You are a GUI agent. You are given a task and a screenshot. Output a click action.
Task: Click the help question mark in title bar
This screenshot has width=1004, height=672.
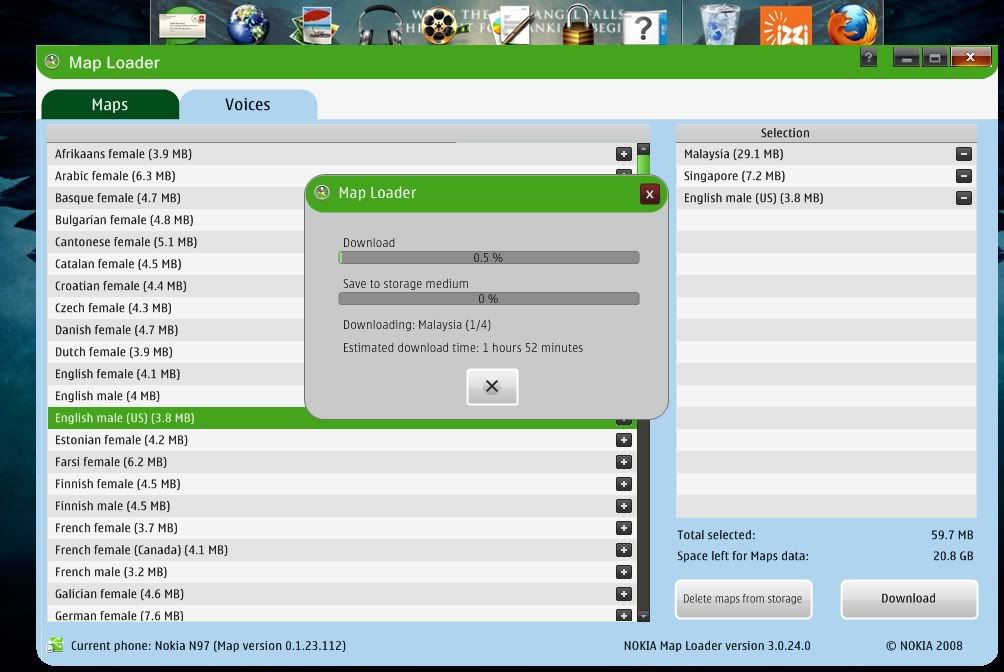tap(868, 58)
